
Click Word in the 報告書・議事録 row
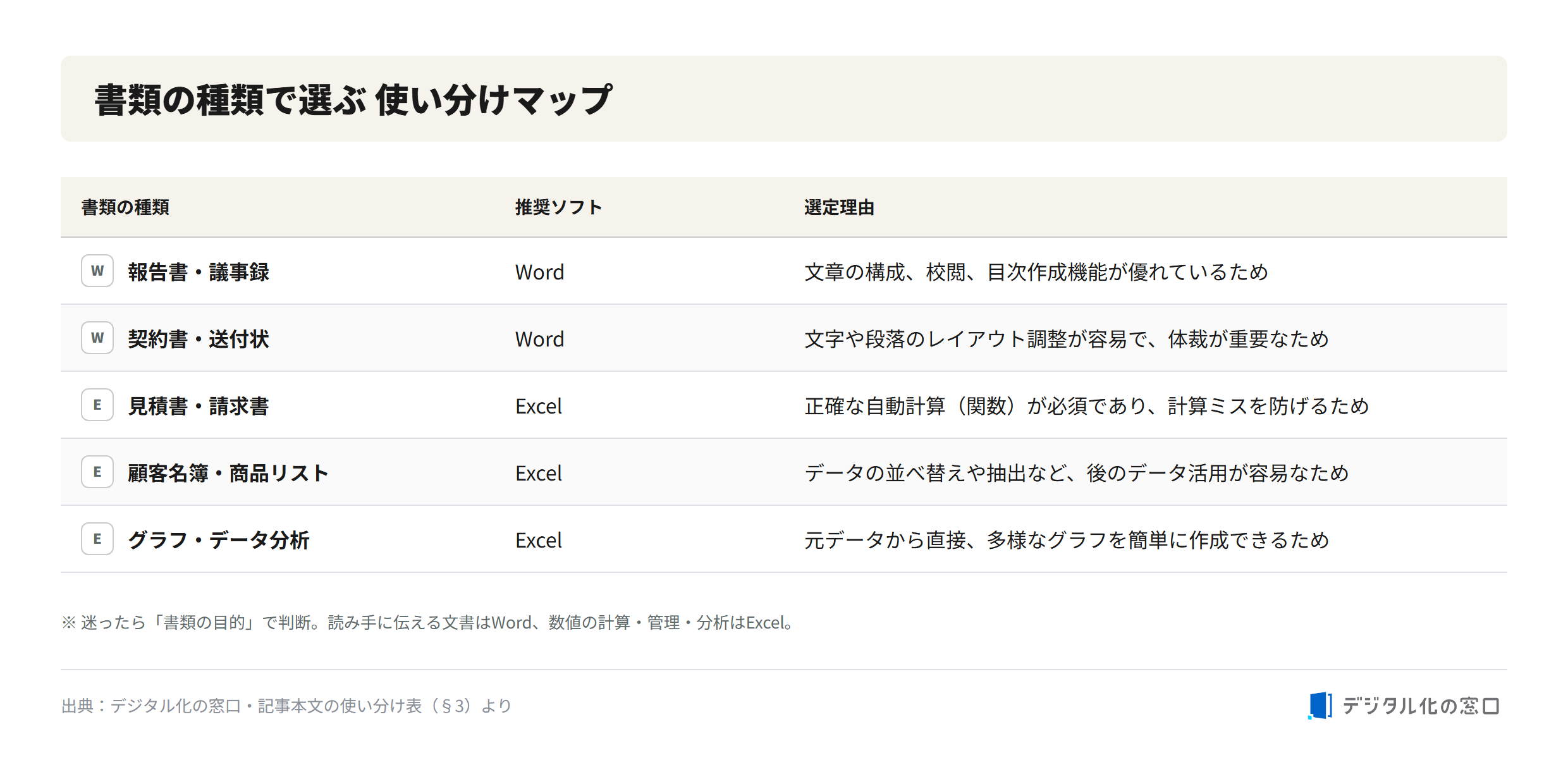point(540,272)
